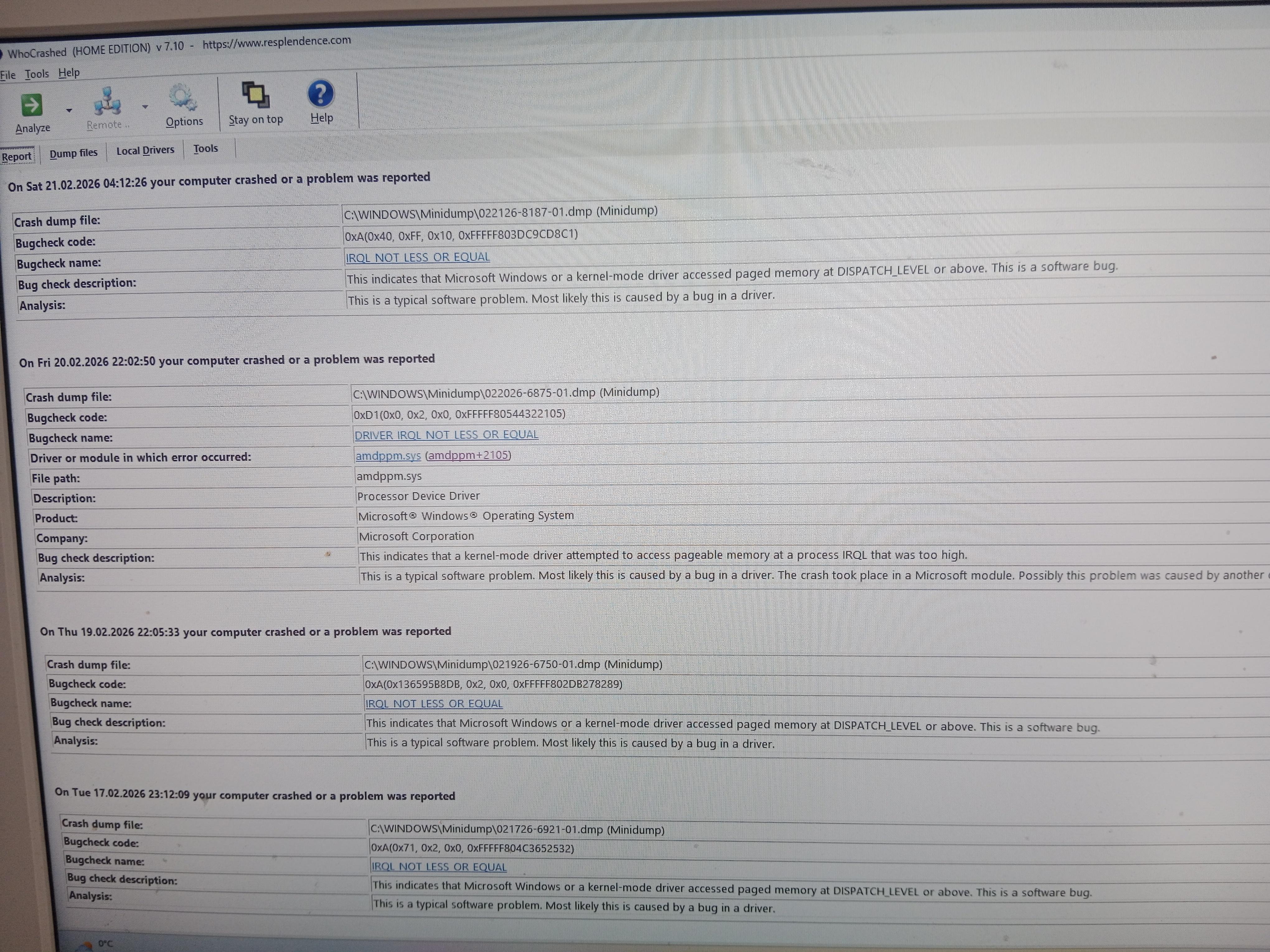Screen dimensions: 1270x952
Task: Click the blue Help question-mark icon
Action: point(320,94)
